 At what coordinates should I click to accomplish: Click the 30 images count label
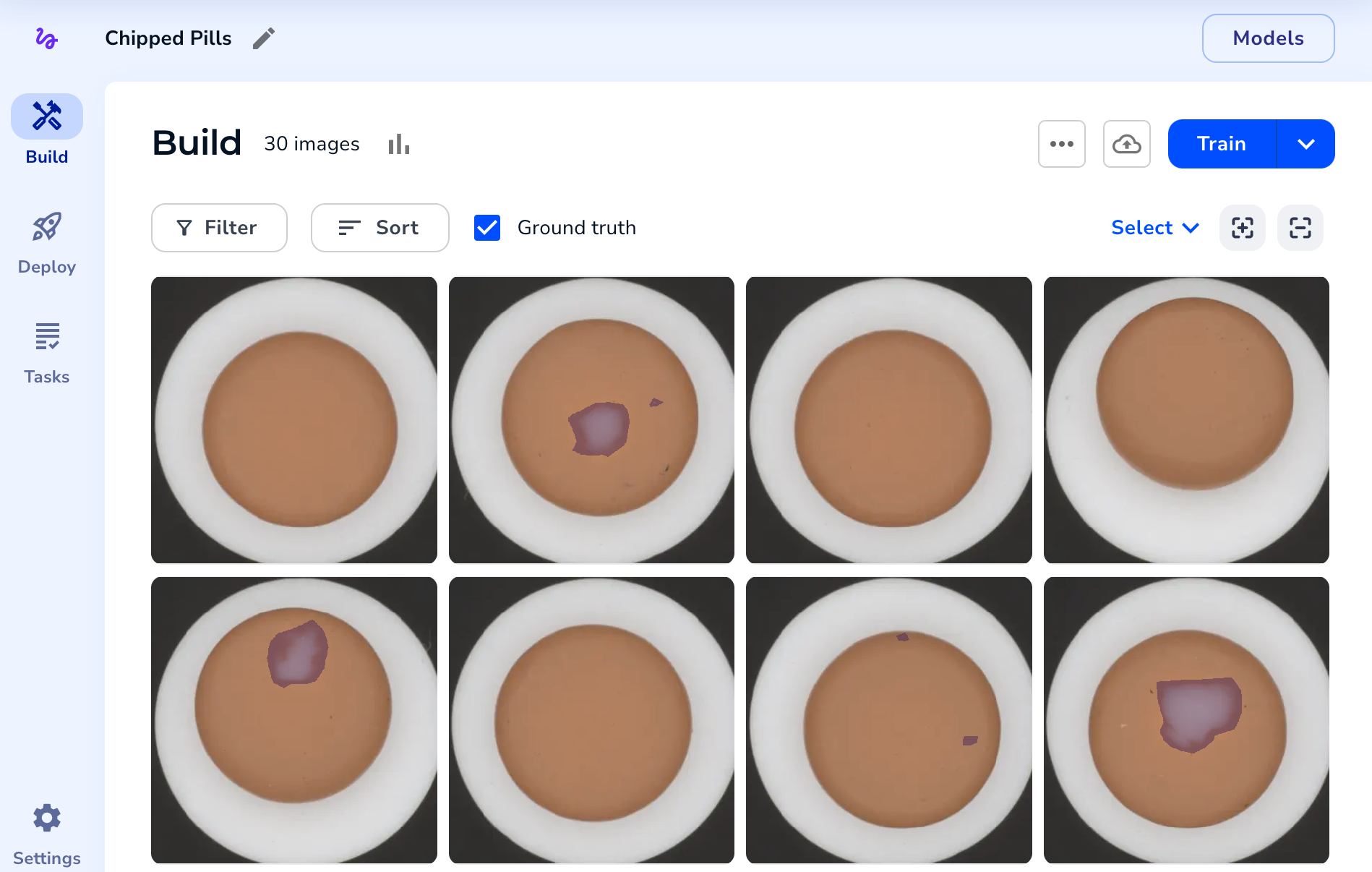pos(312,144)
